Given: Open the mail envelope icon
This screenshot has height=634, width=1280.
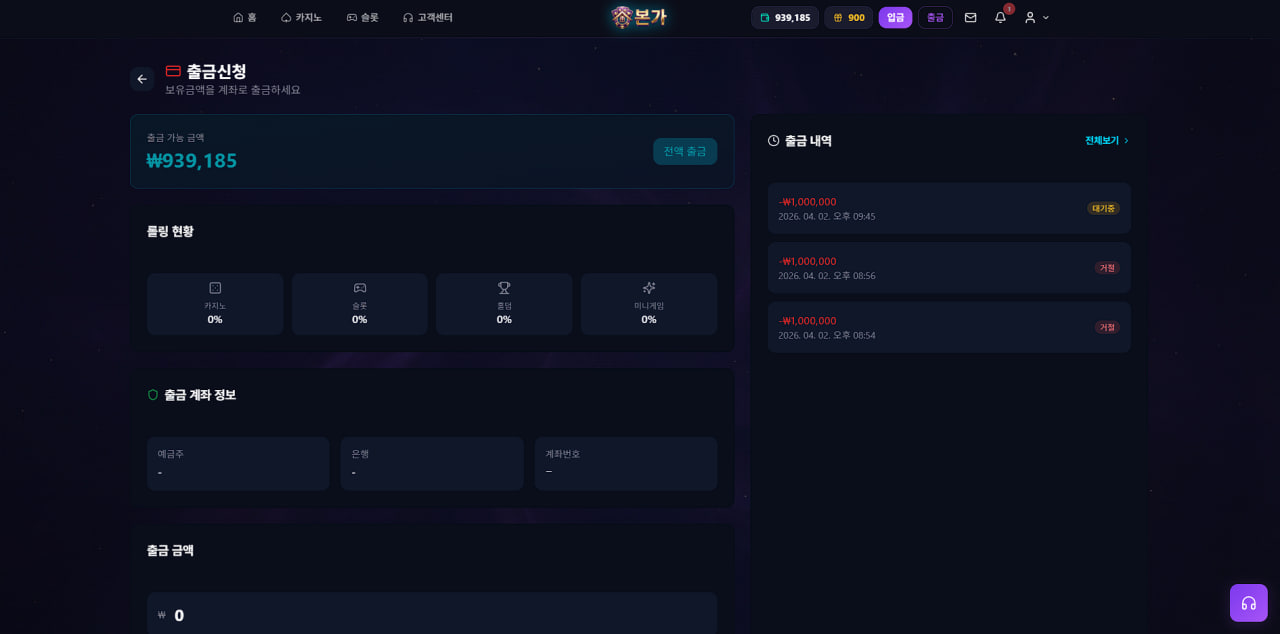Looking at the screenshot, I should [970, 17].
